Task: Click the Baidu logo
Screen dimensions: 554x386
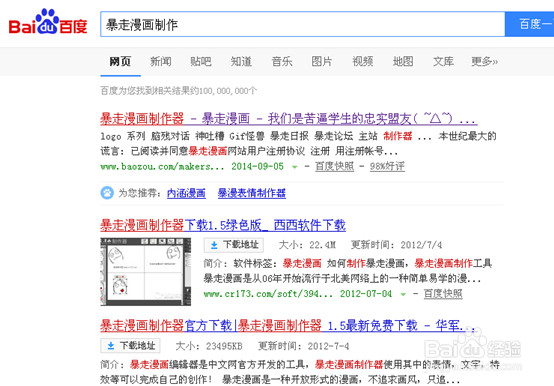Action: 48,22
